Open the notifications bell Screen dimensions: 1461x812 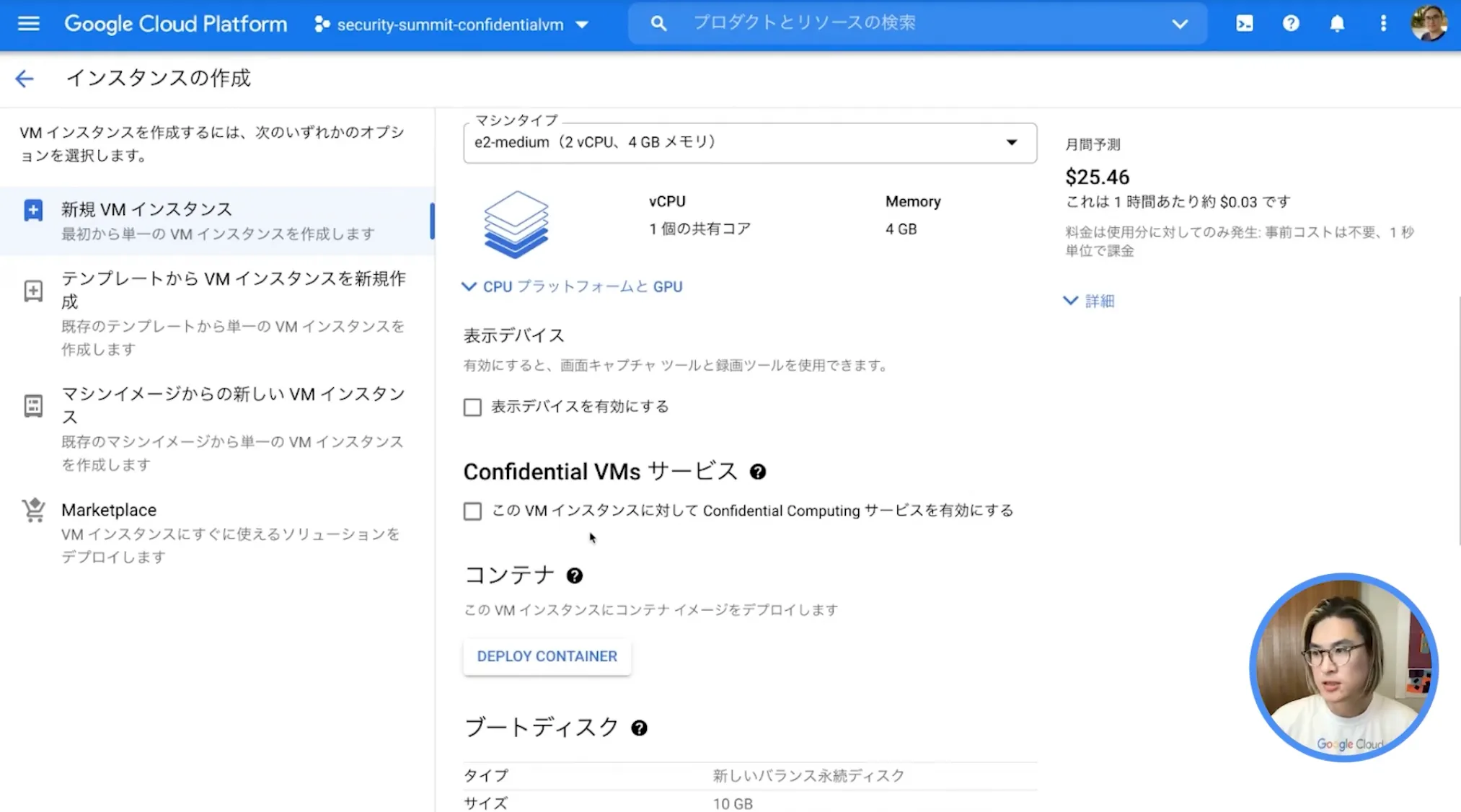click(1337, 24)
